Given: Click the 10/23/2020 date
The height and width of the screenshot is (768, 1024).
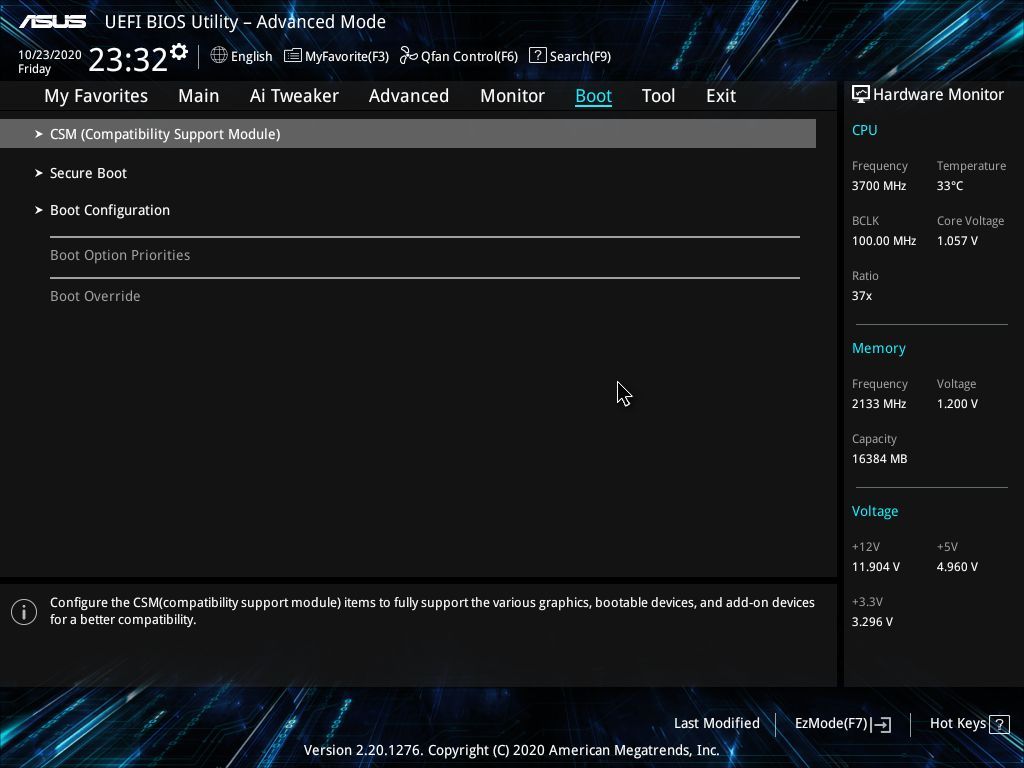Looking at the screenshot, I should tap(50, 55).
